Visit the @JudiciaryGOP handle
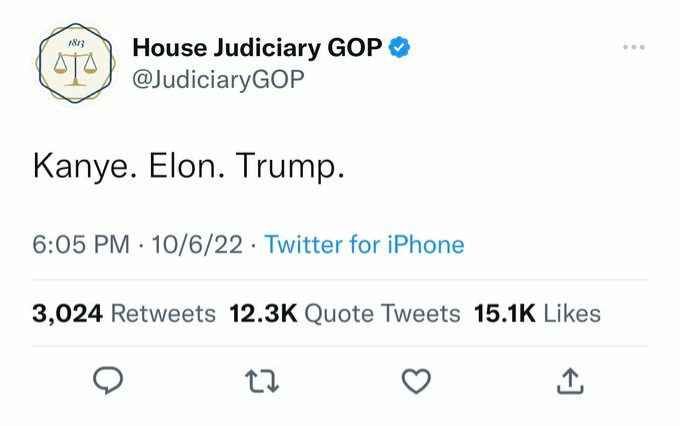This screenshot has height=426, width=680. 218,80
